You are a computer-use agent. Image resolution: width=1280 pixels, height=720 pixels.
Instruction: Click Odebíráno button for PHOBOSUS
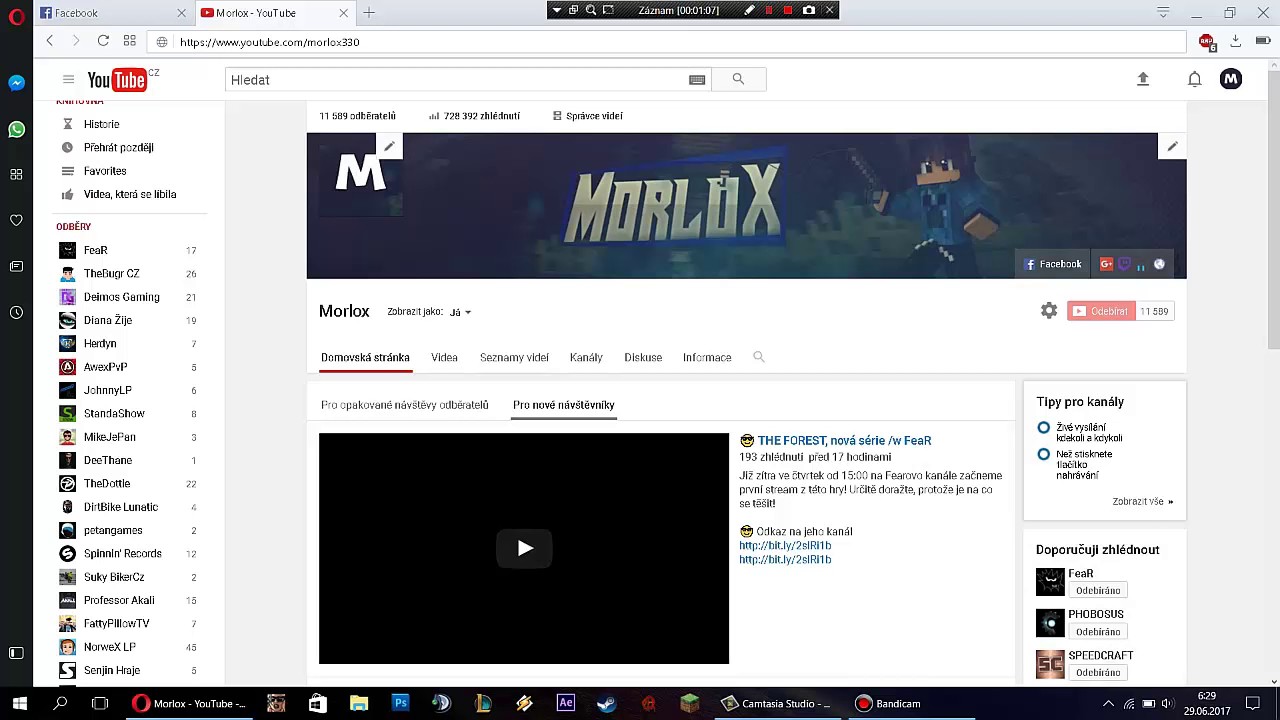pyautogui.click(x=1098, y=632)
